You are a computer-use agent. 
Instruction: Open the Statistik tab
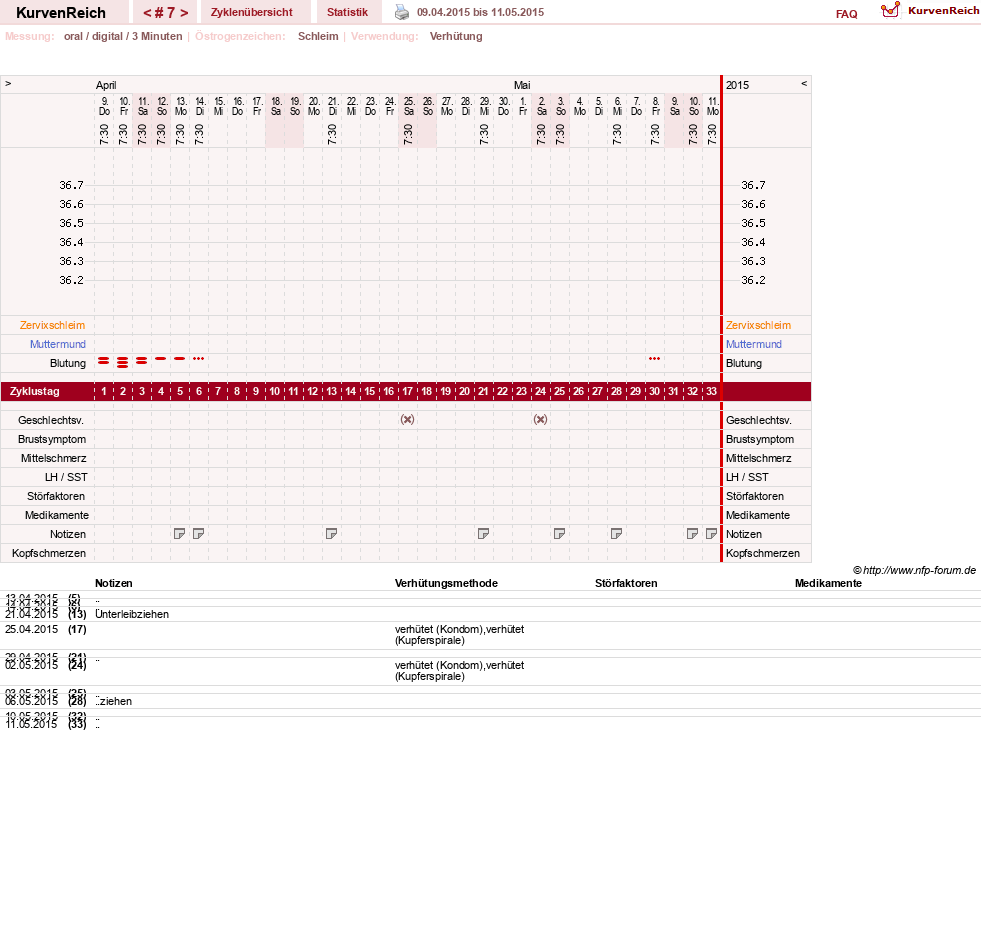click(x=347, y=12)
